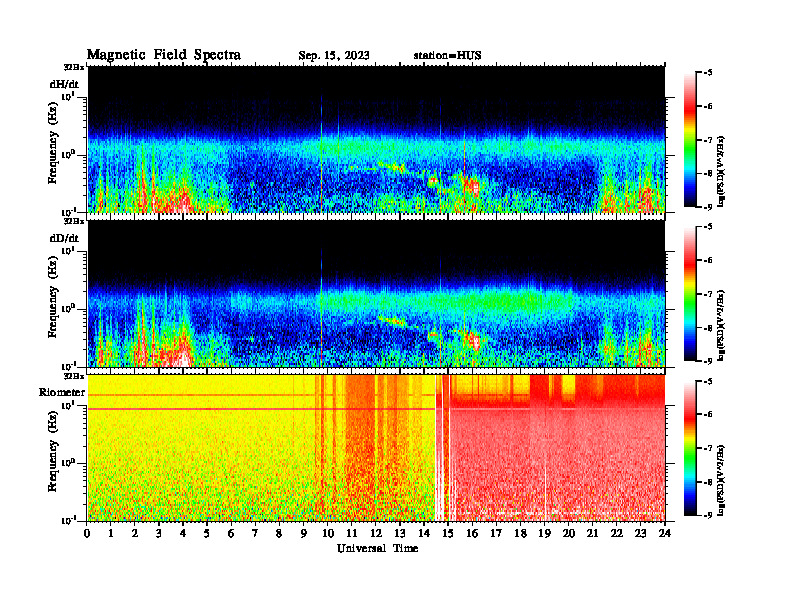Screen dimensions: 792x612
Task: Click hour tick "14" on Universal Time axis
Action: click(x=424, y=533)
